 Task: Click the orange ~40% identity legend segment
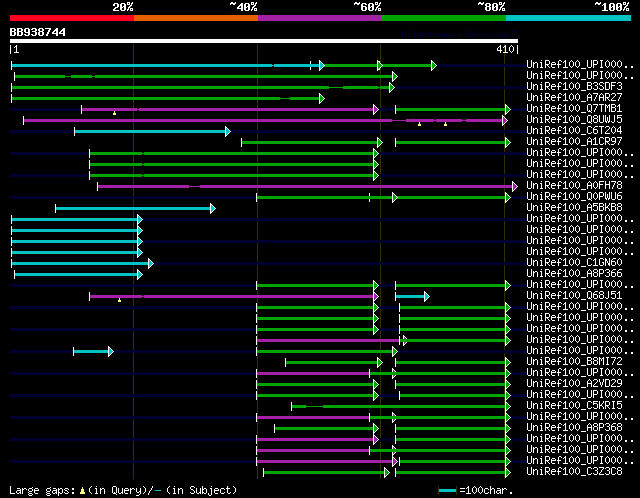195,18
